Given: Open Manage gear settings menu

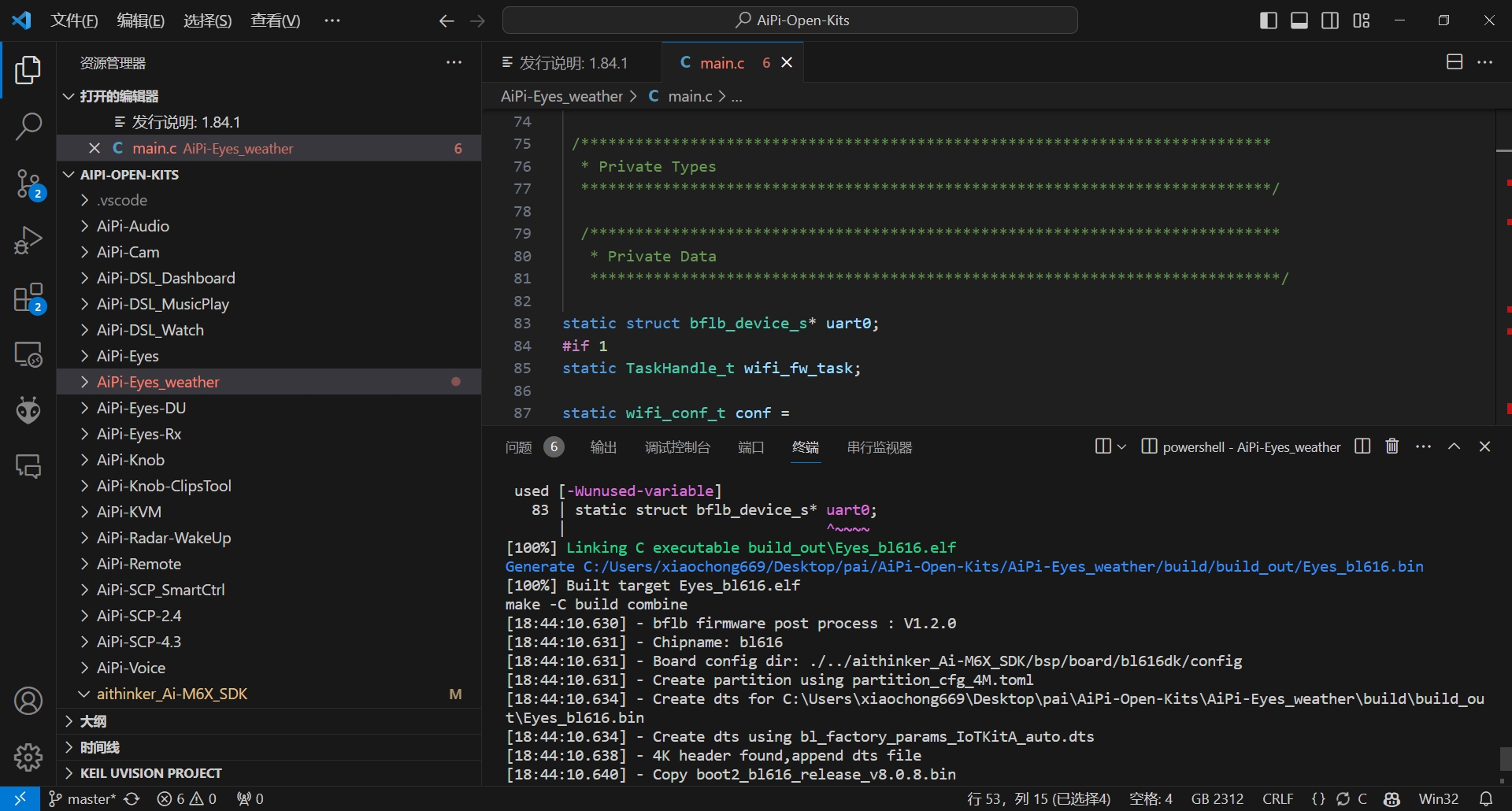Looking at the screenshot, I should click(x=28, y=757).
